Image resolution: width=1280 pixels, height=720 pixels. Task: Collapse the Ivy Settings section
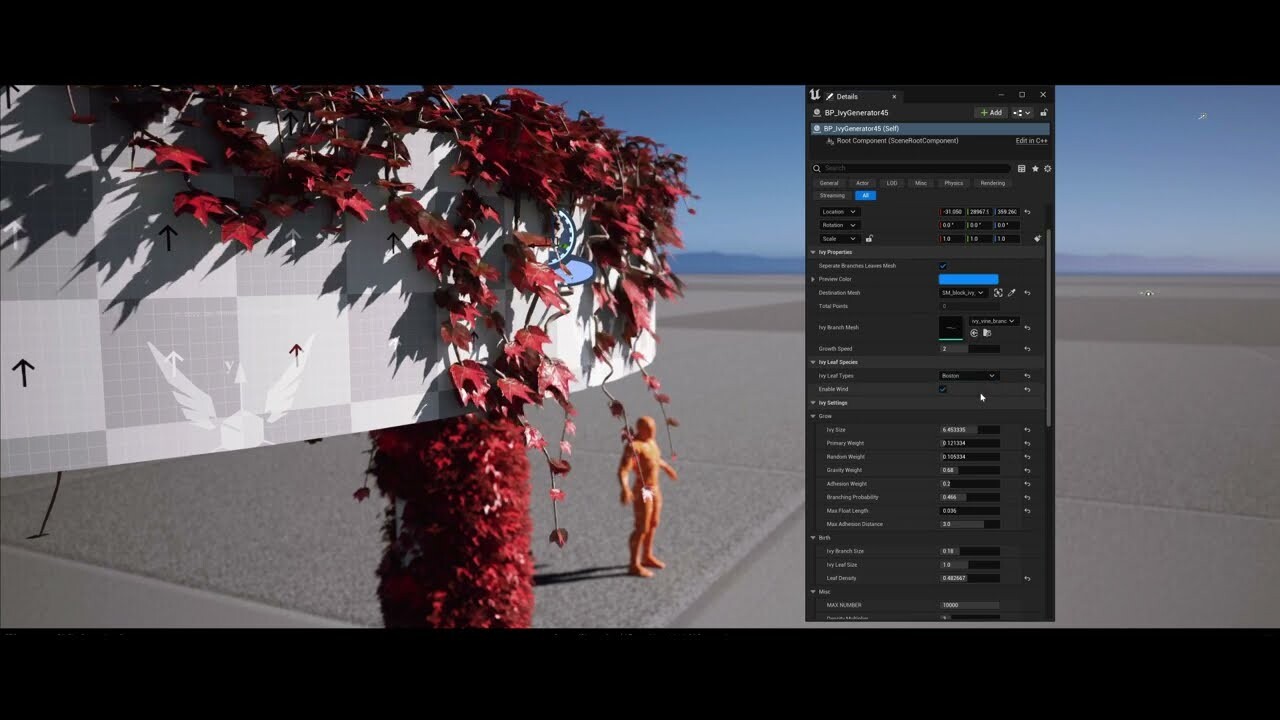[x=812, y=402]
